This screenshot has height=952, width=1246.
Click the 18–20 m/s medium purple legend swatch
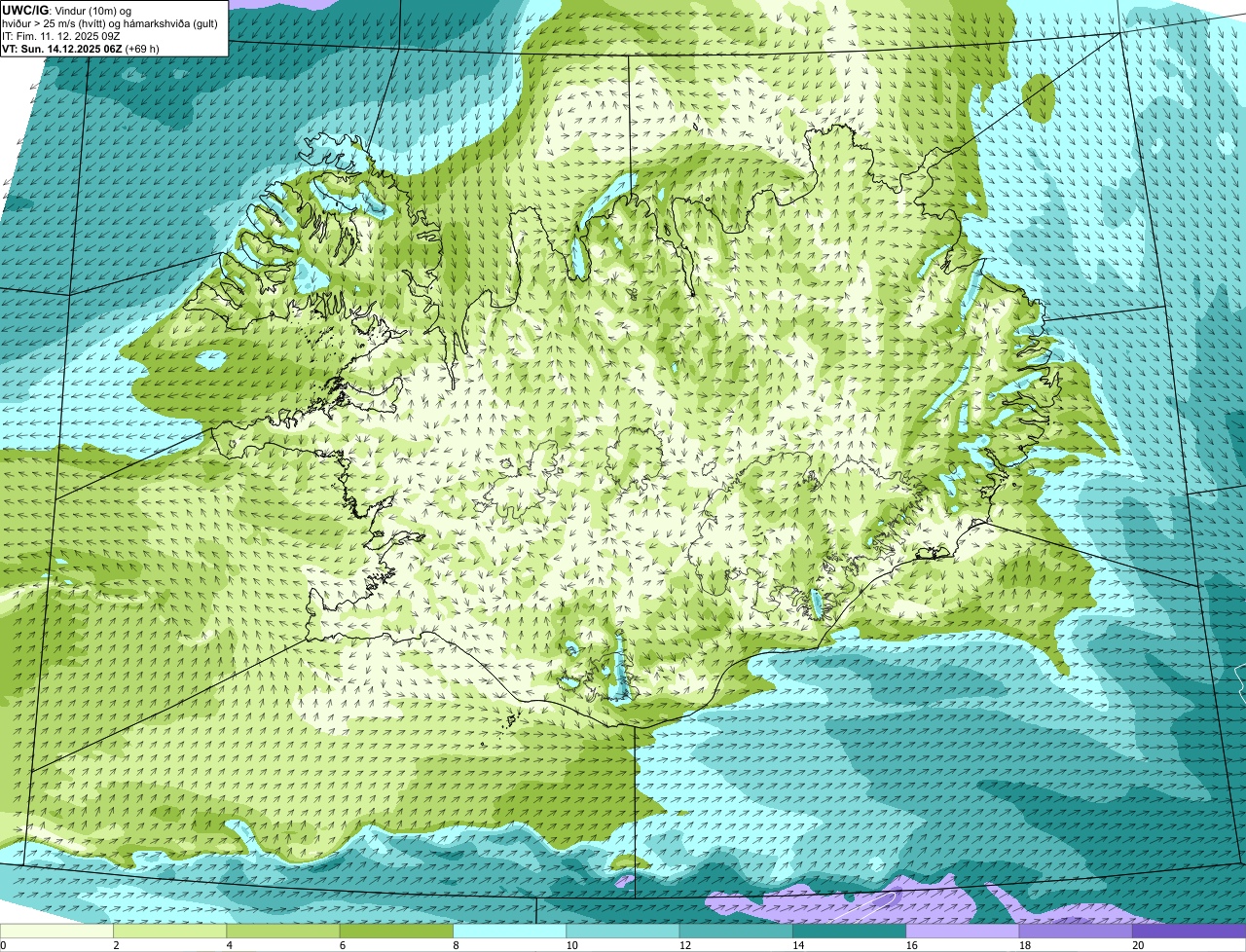1076,931
